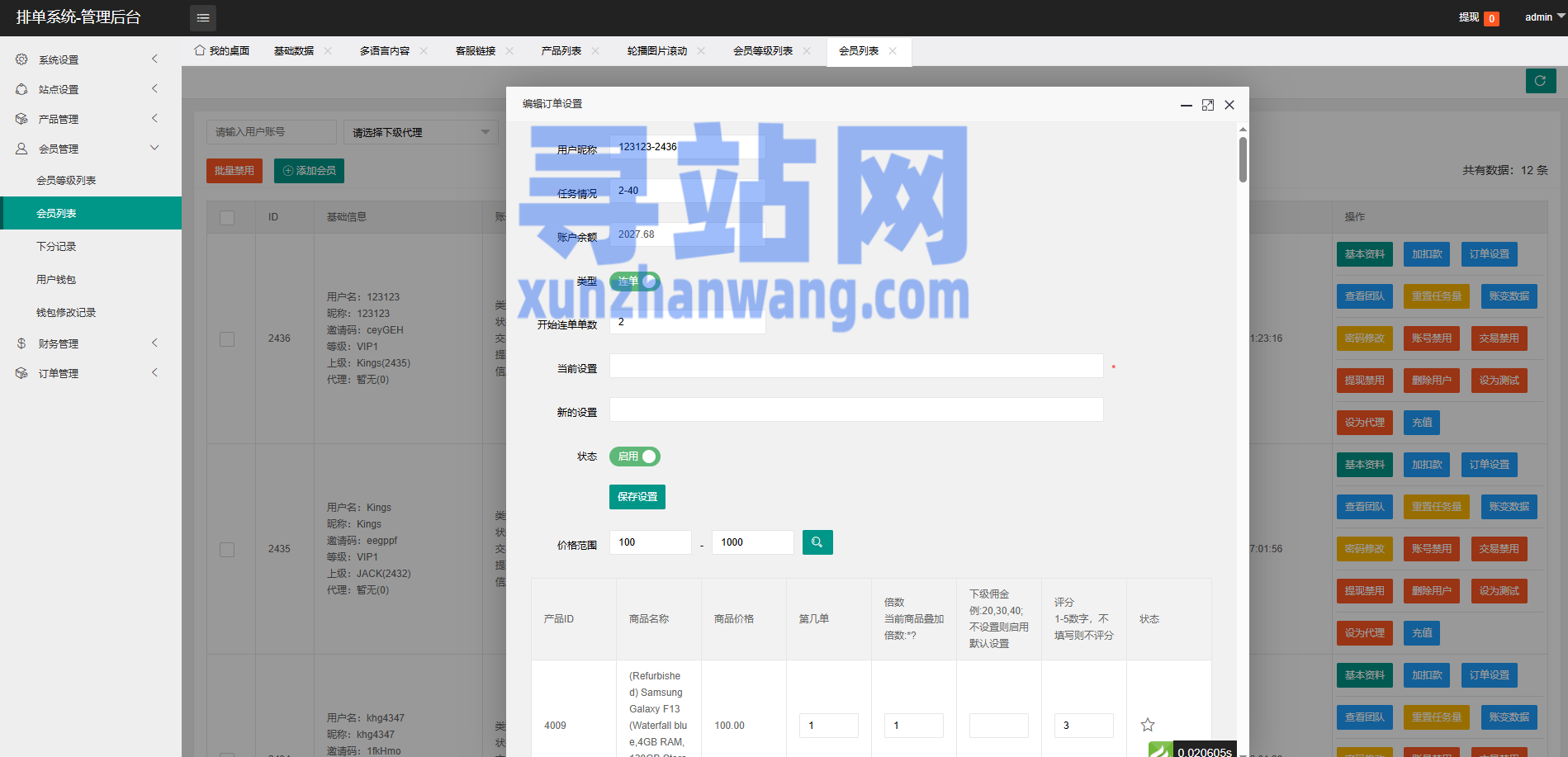Click the star icon for product 4009
Viewport: 1568px width, 757px height.
click(1148, 725)
